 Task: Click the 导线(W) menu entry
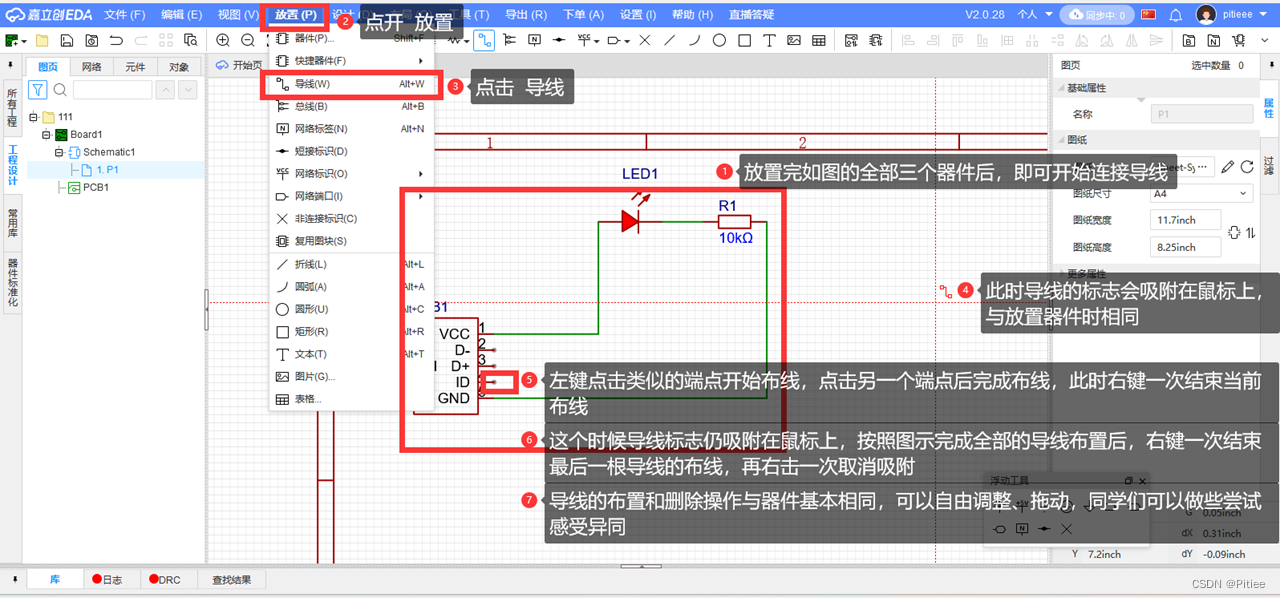point(351,84)
